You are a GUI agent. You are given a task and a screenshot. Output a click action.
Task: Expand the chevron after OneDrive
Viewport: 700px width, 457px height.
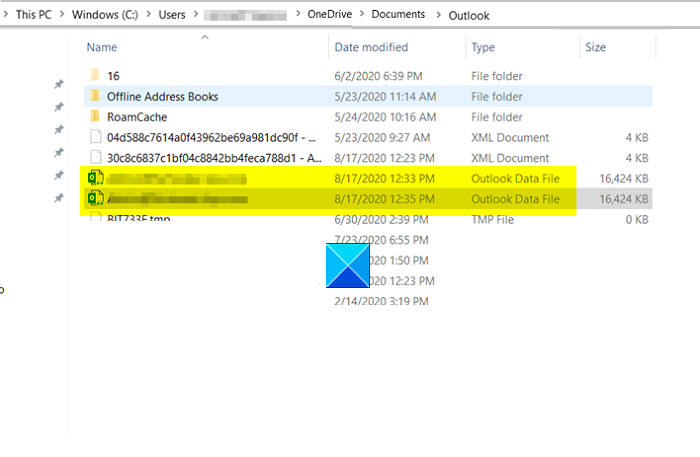point(362,14)
